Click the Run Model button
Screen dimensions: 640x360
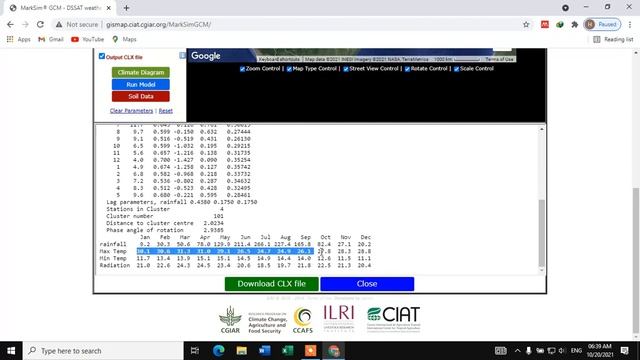click(141, 84)
